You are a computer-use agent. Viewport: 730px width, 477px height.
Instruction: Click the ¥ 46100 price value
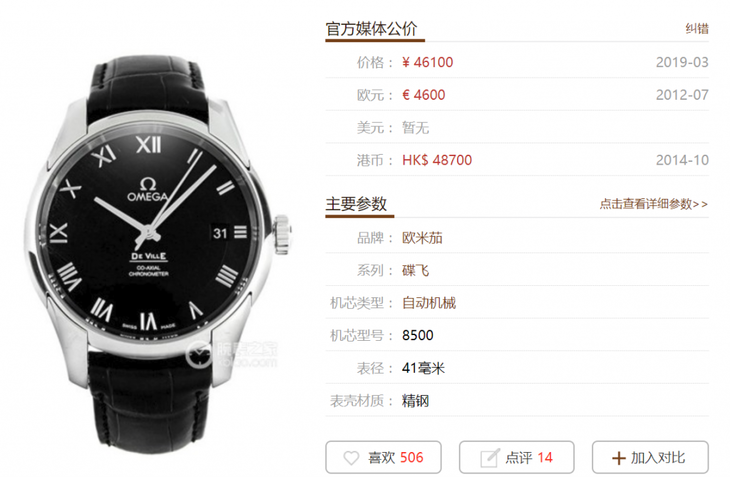click(x=427, y=62)
